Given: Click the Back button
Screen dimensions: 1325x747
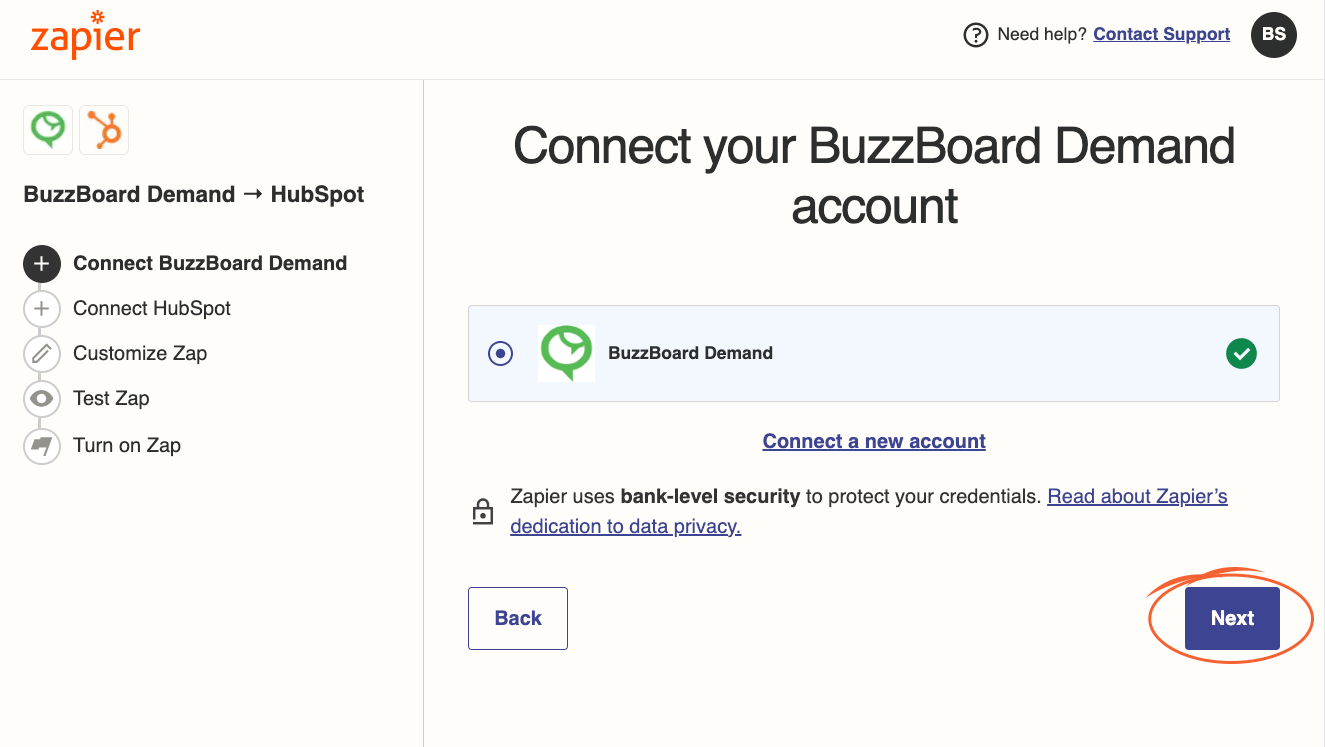Looking at the screenshot, I should click(518, 618).
